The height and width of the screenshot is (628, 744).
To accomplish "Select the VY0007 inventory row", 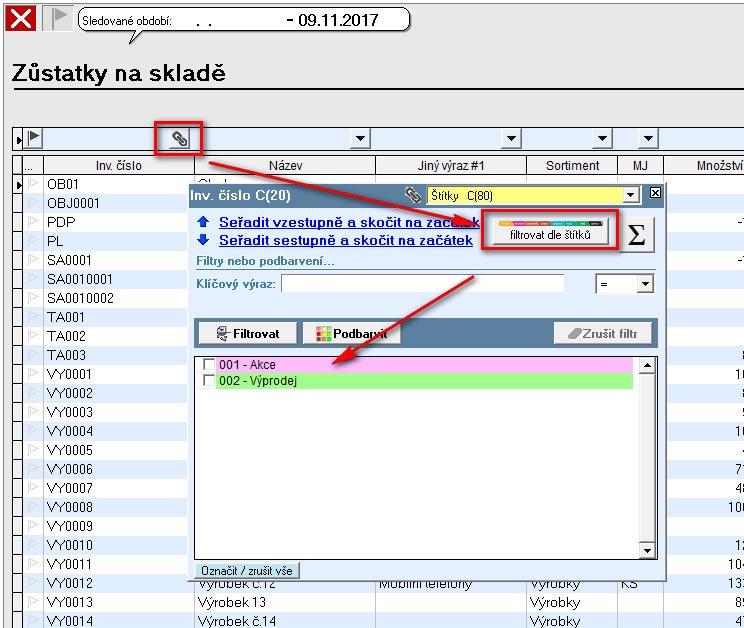I will [x=115, y=488].
